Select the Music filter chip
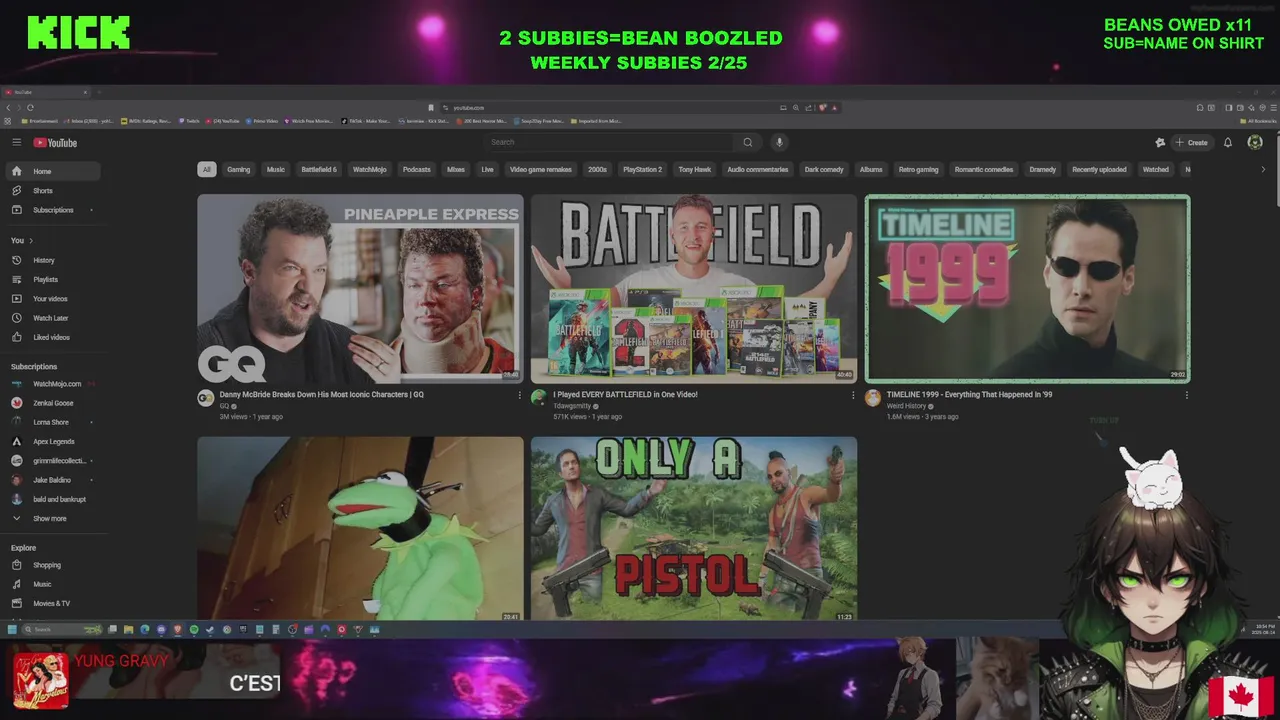1280x720 pixels. tap(276, 169)
